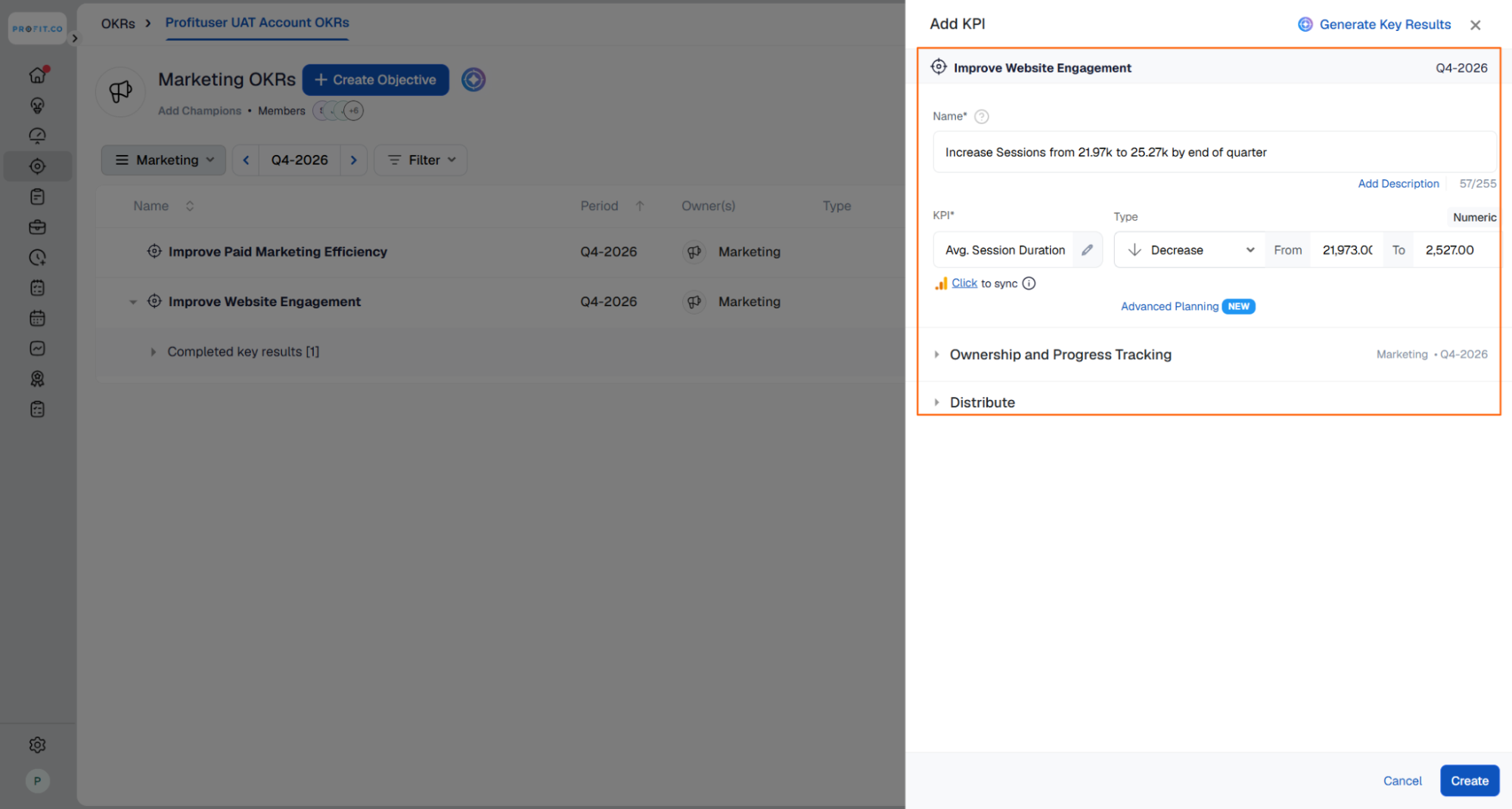
Task: Click the KPI Name input field
Action: tap(1214, 152)
